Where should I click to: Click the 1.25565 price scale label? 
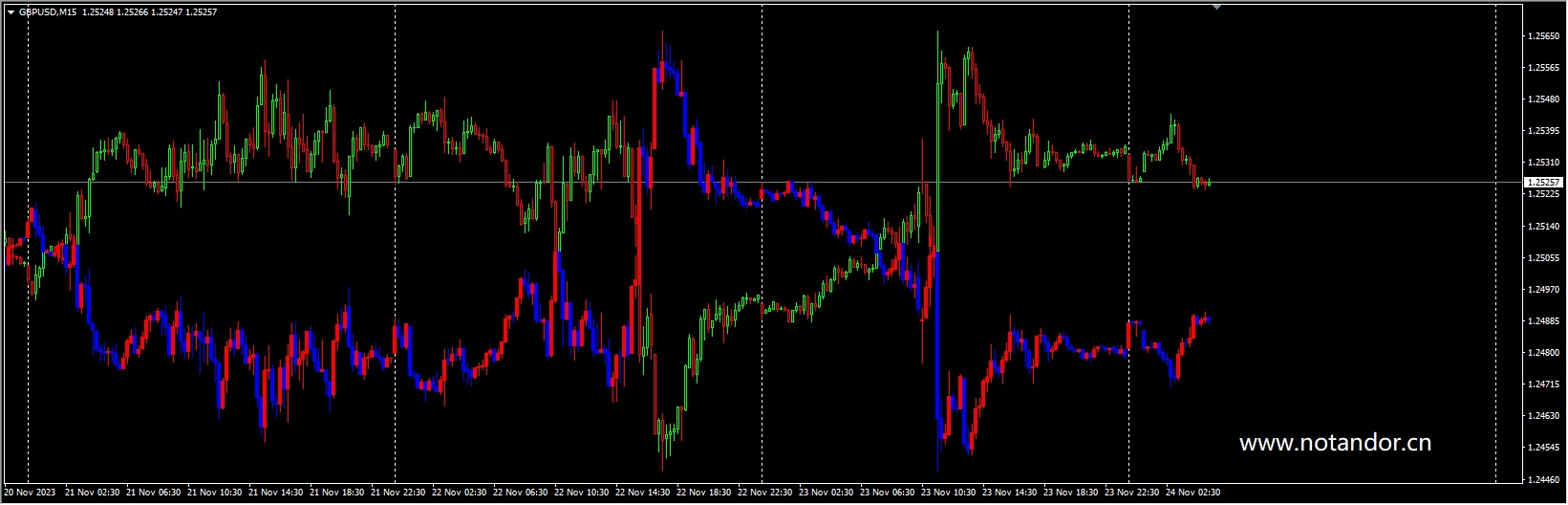tap(1545, 68)
